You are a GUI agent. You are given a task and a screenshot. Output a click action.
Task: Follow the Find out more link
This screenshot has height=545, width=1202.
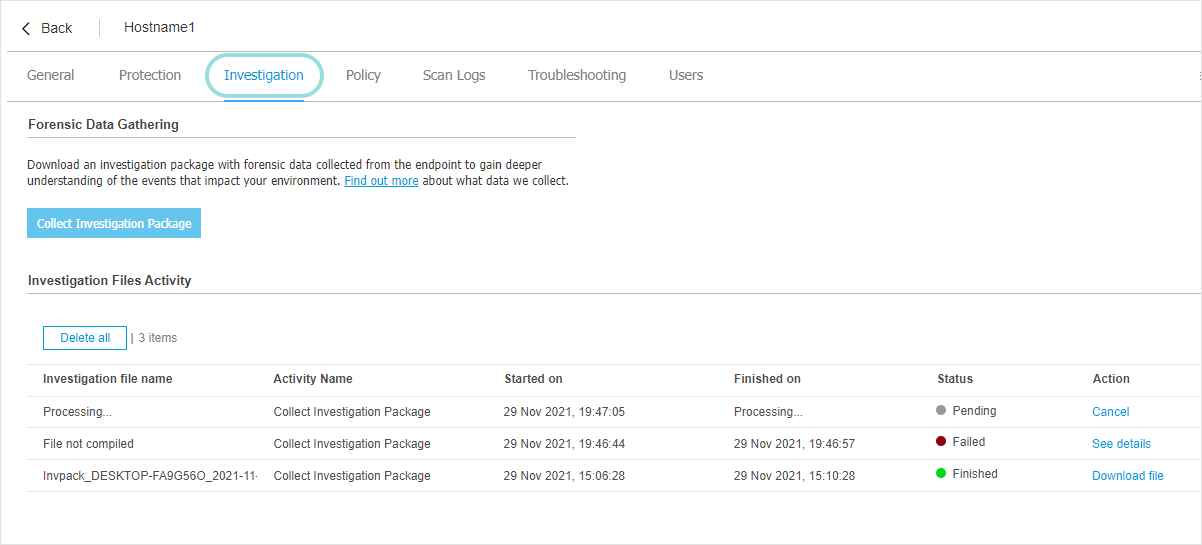coord(381,181)
